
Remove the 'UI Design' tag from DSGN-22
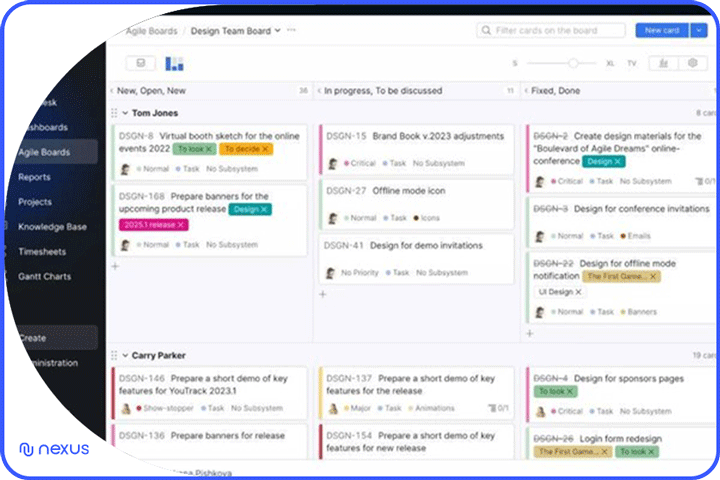tap(577, 292)
